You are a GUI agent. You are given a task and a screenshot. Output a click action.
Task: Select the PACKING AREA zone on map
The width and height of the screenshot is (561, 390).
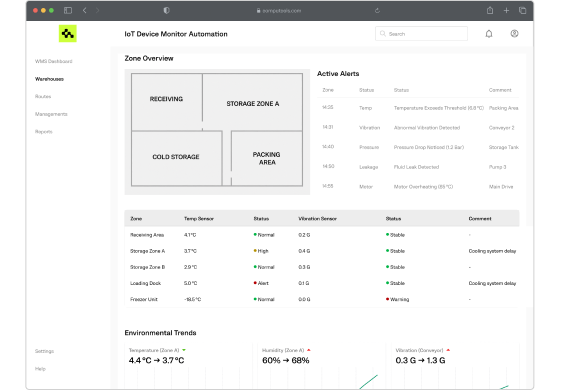tap(267, 158)
